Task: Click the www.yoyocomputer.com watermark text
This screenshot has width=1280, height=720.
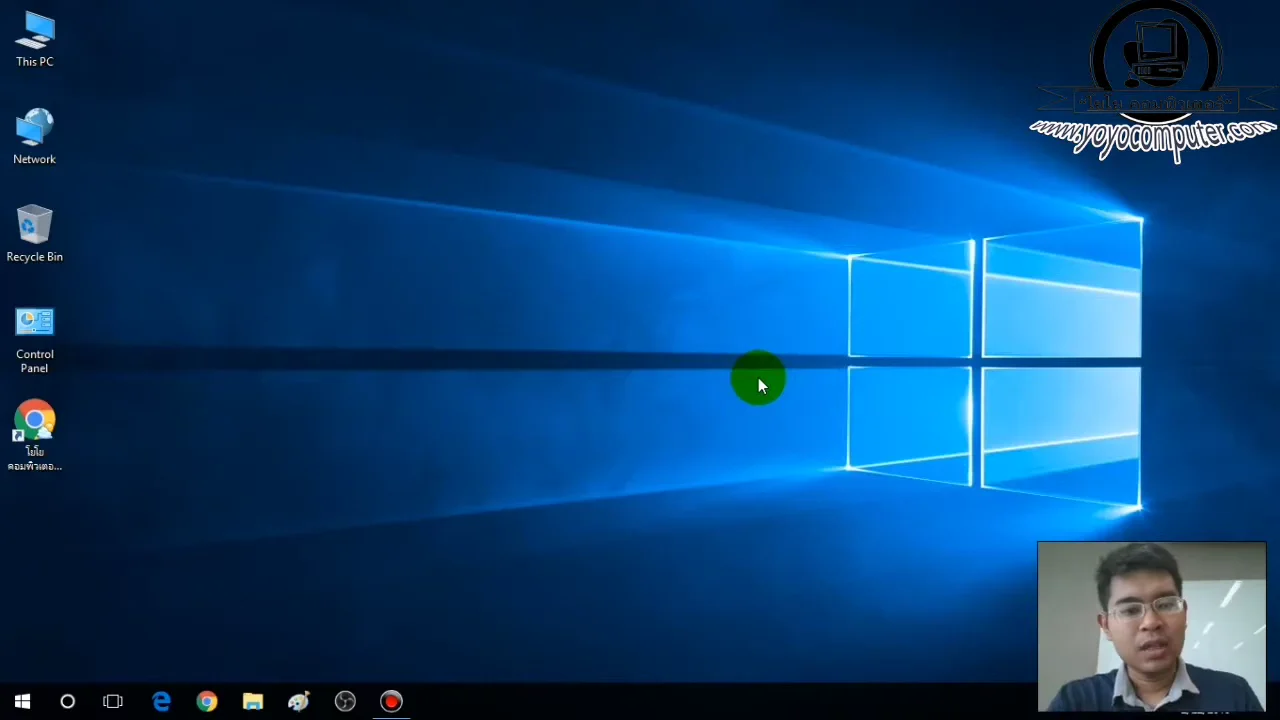Action: point(1152,135)
